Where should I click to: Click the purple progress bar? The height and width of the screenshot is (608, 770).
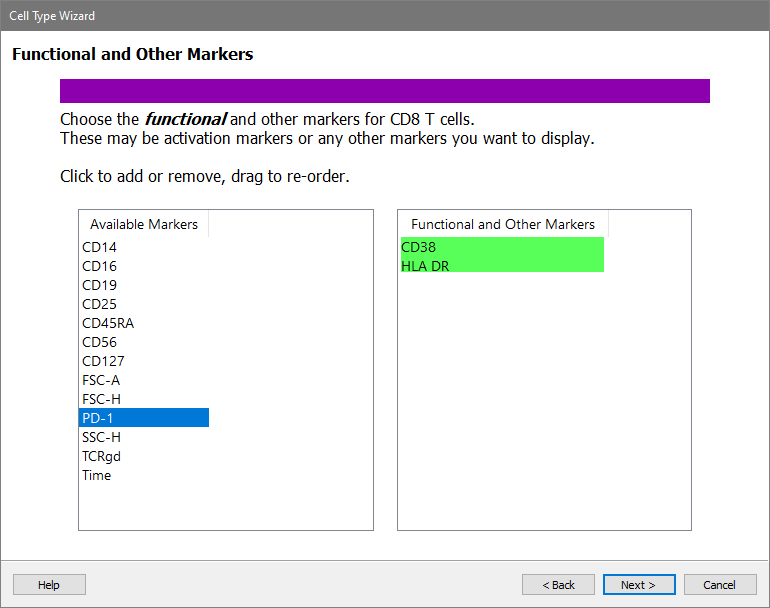(384, 91)
